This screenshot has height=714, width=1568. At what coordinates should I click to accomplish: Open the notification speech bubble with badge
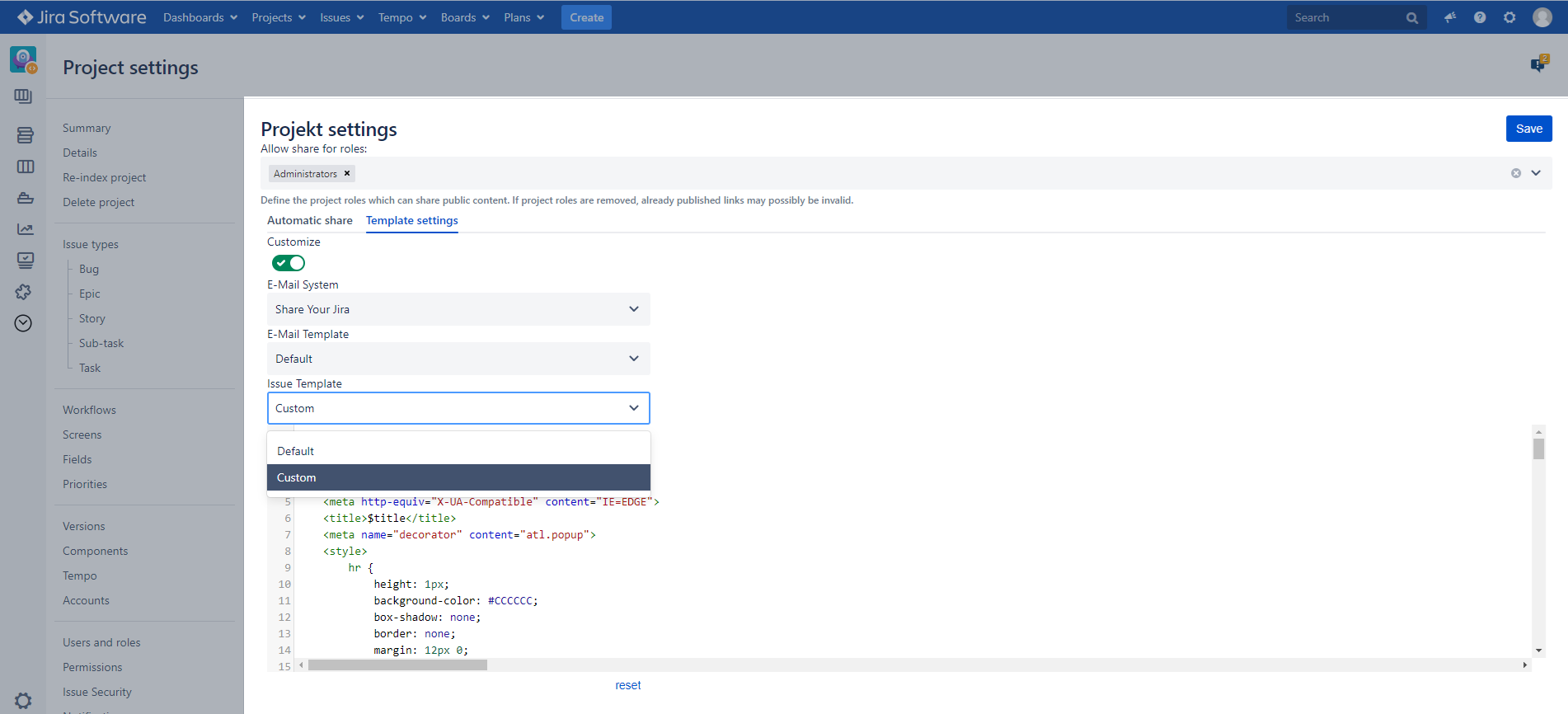pyautogui.click(x=1538, y=64)
